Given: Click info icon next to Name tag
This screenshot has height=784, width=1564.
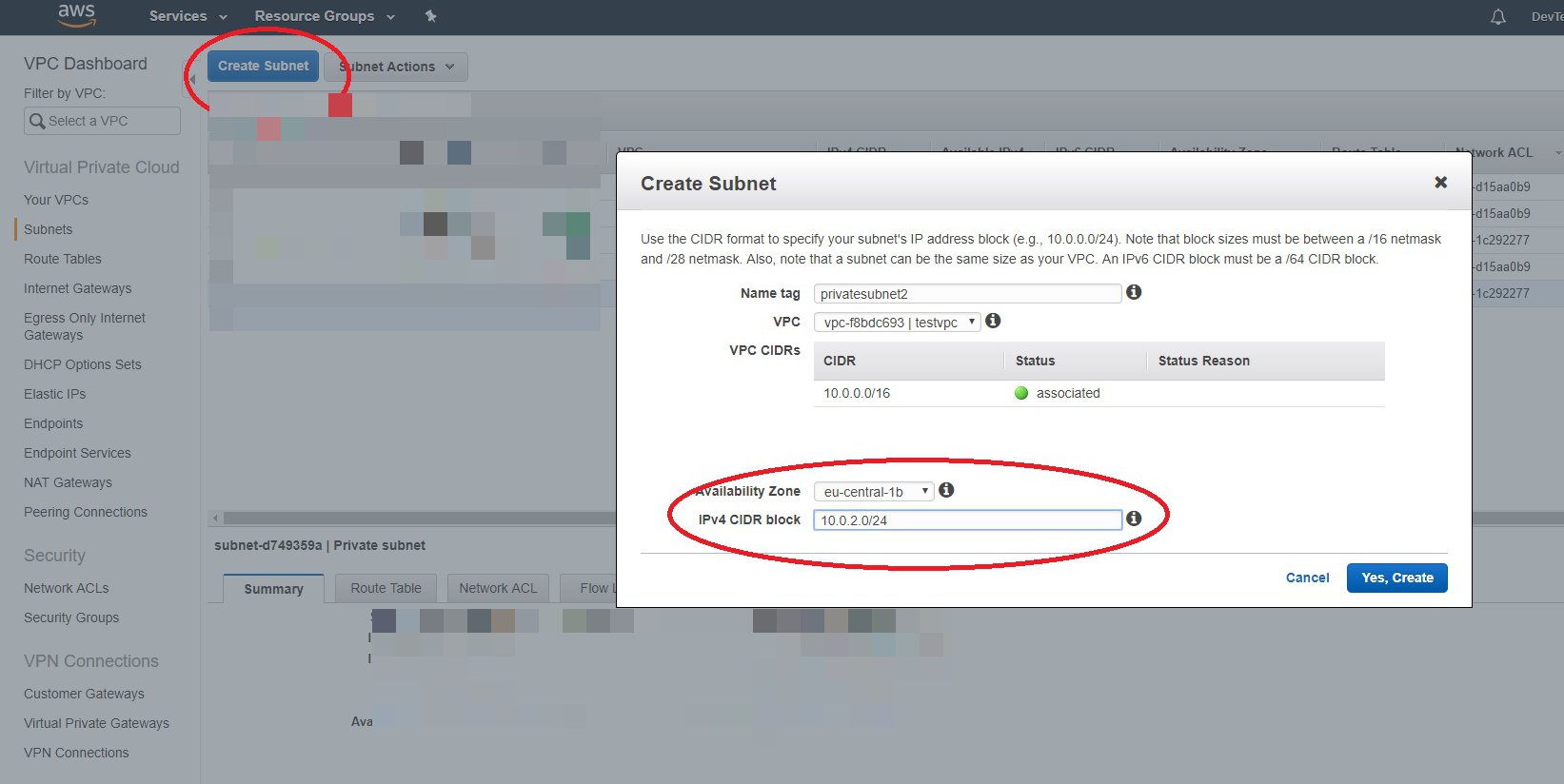Looking at the screenshot, I should [1134, 292].
